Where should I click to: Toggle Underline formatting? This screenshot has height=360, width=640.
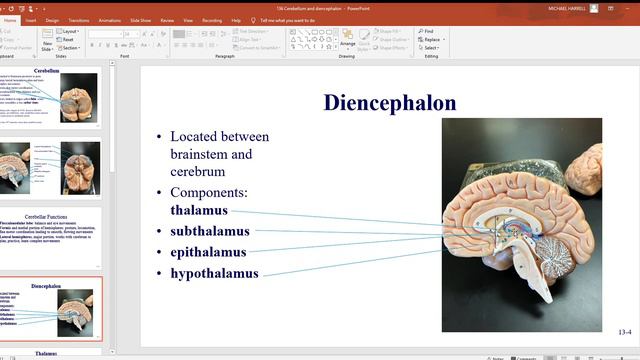click(x=108, y=45)
